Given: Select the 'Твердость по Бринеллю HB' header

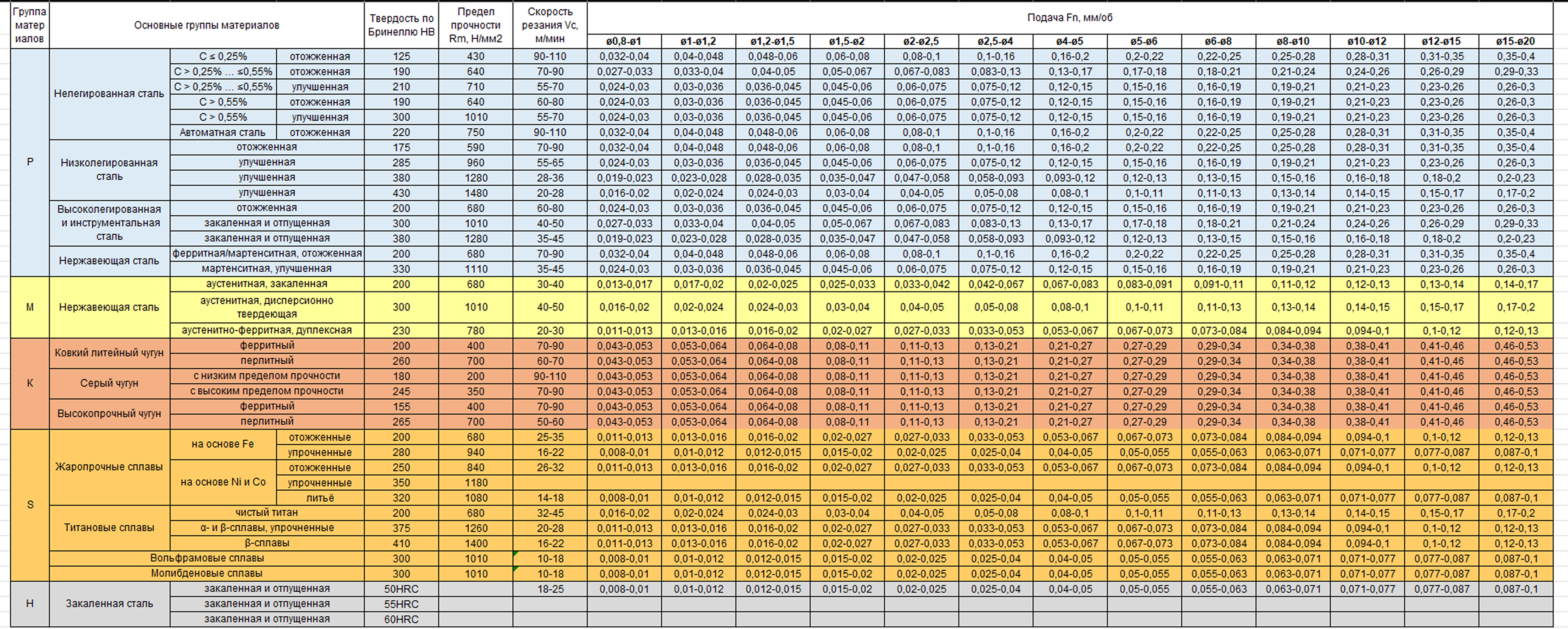Looking at the screenshot, I should [401, 25].
